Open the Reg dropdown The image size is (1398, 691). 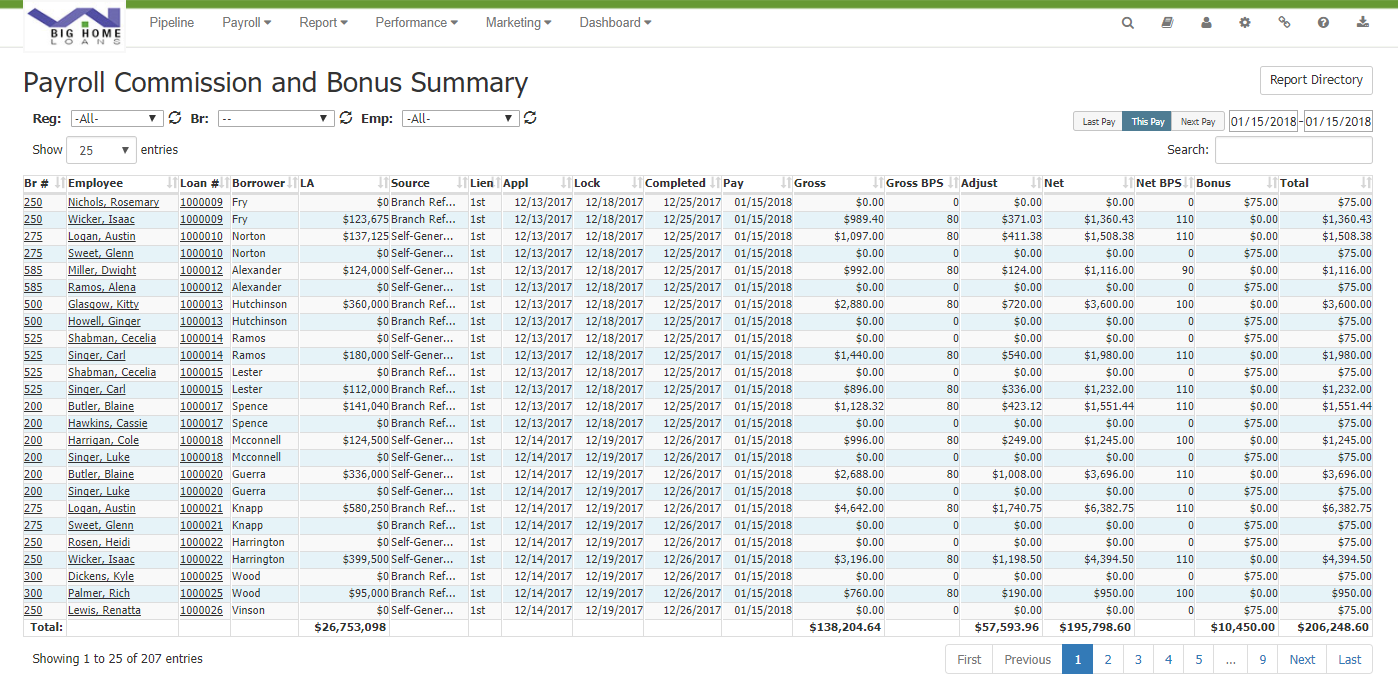tap(117, 118)
